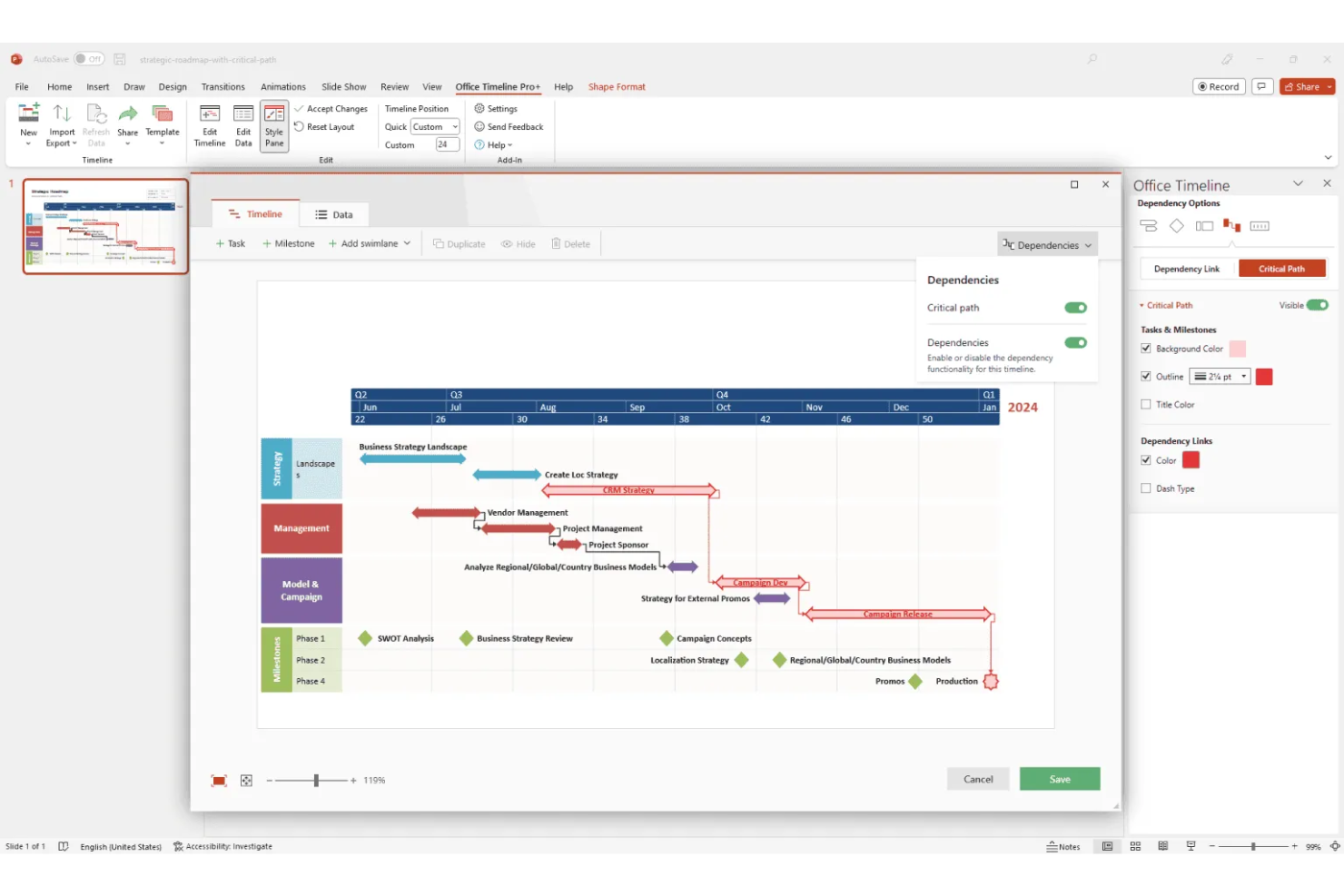Viewport: 1344px width, 896px height.
Task: Select the milestone shape dependency option icon
Action: pyautogui.click(x=1176, y=225)
